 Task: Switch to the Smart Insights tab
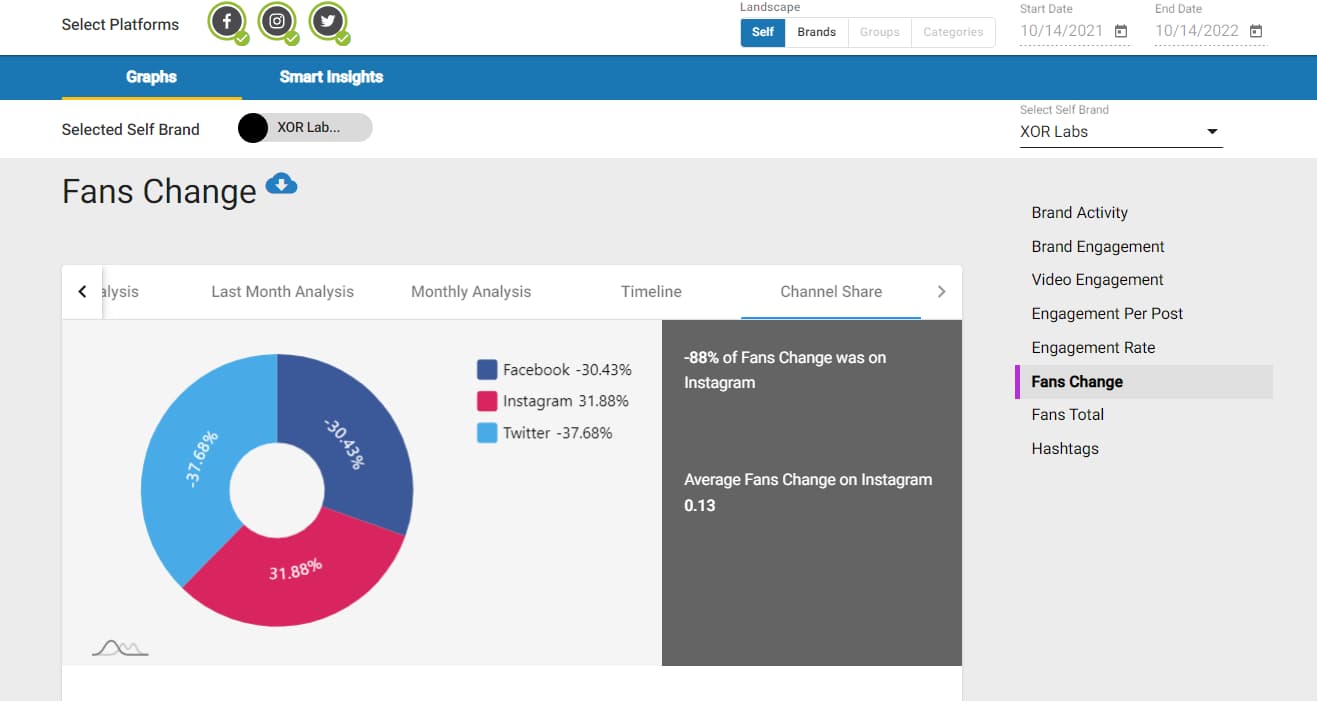coord(330,77)
